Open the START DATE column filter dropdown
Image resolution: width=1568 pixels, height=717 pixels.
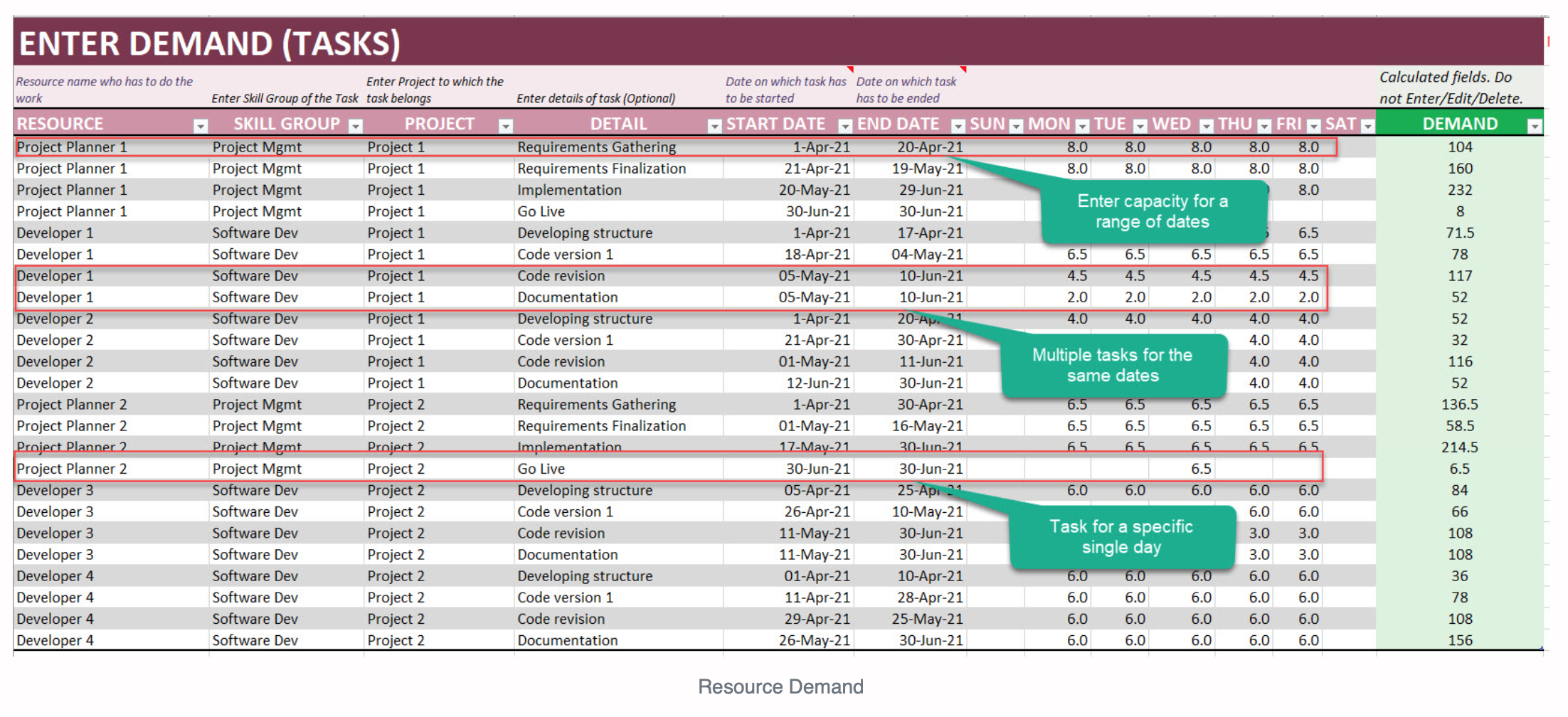pos(845,126)
